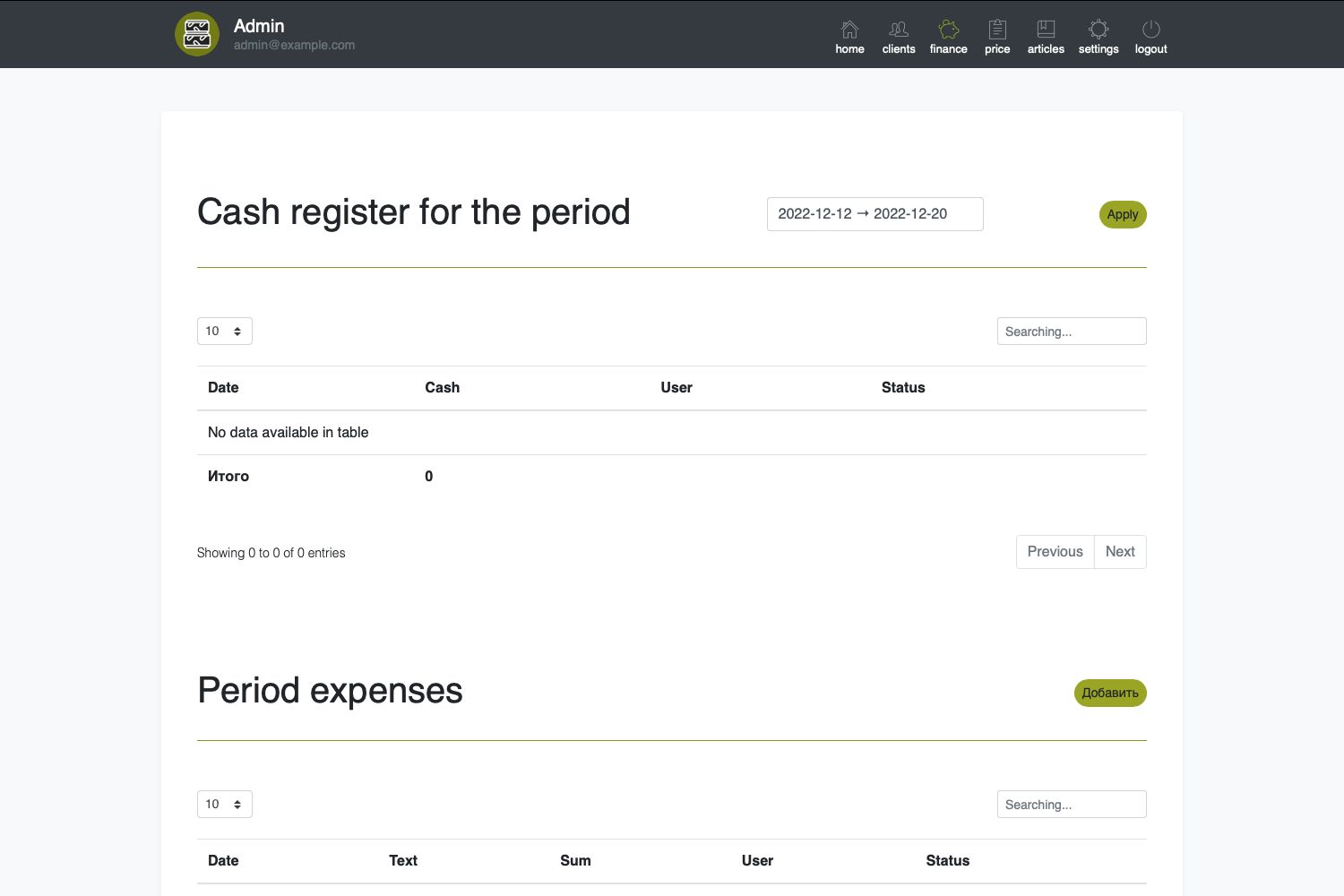The width and height of the screenshot is (1344, 896).
Task: Open the settings gear icon
Action: click(1098, 30)
